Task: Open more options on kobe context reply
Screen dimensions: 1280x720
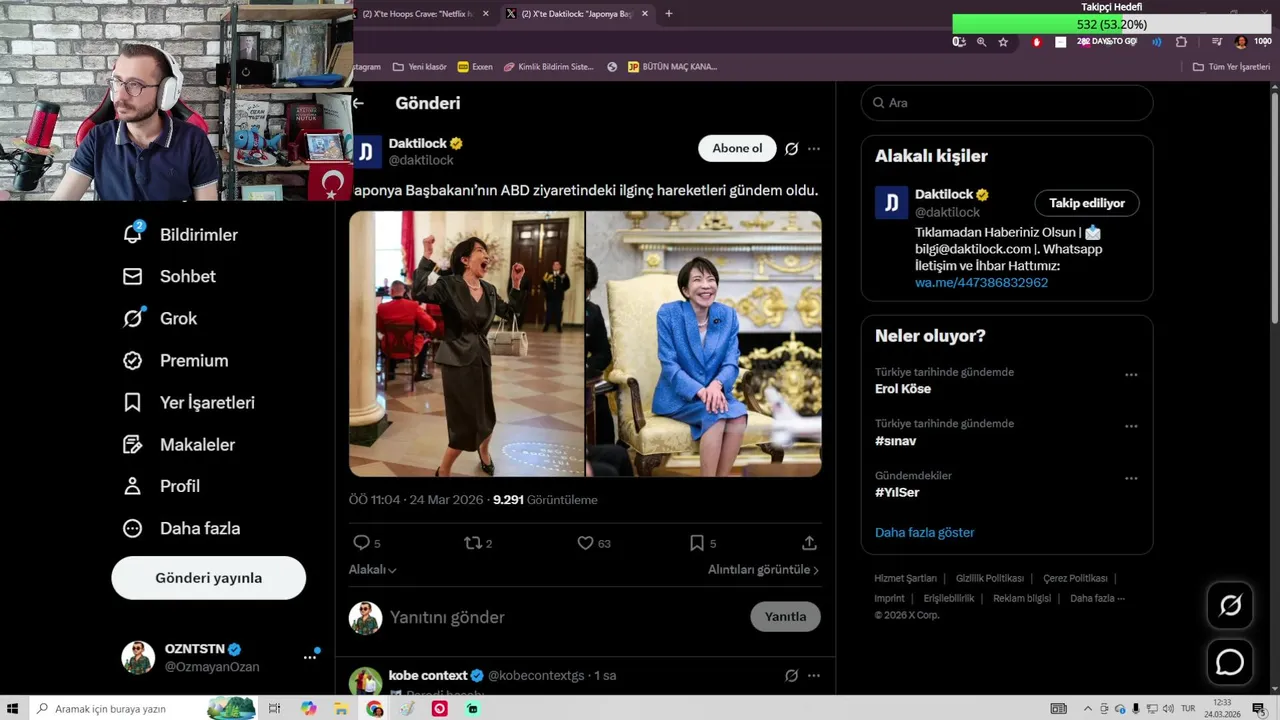Action: tap(814, 675)
